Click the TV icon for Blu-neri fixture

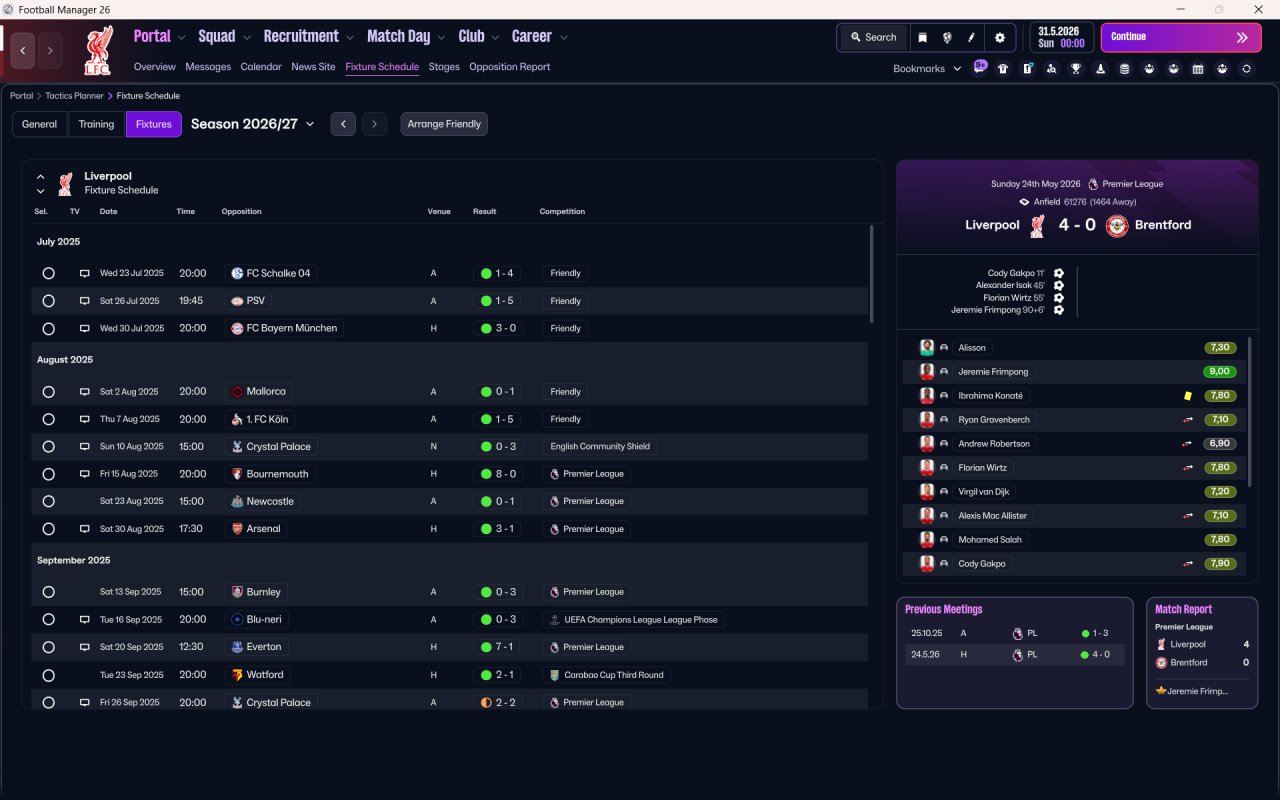(85, 620)
